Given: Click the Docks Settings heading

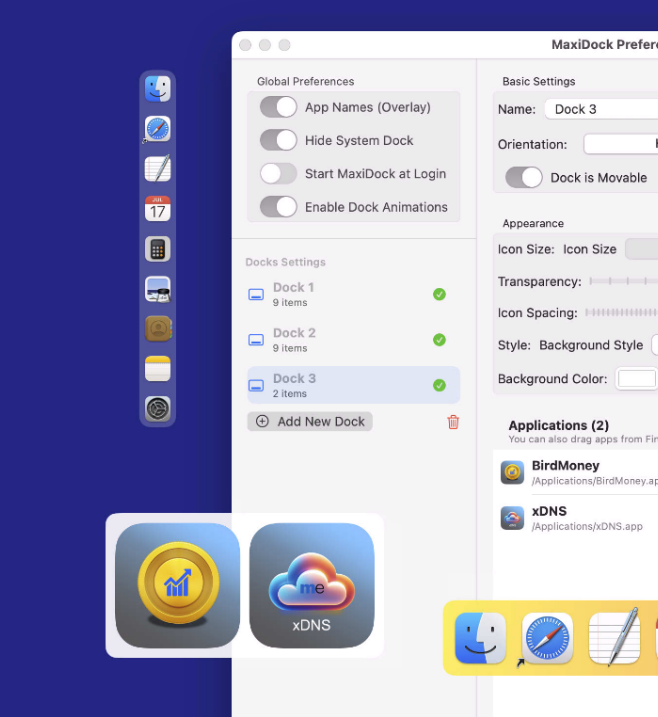Looking at the screenshot, I should click(285, 262).
